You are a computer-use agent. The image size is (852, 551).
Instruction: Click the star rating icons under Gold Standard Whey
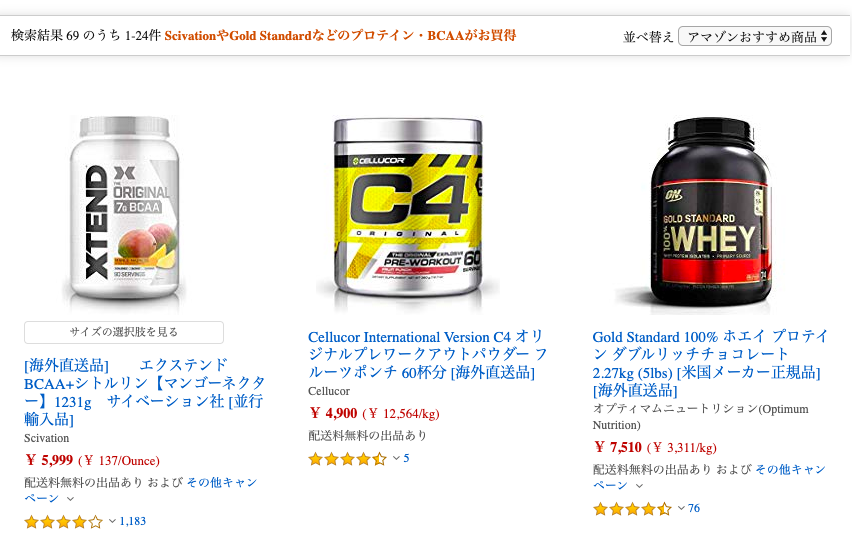(x=632, y=509)
